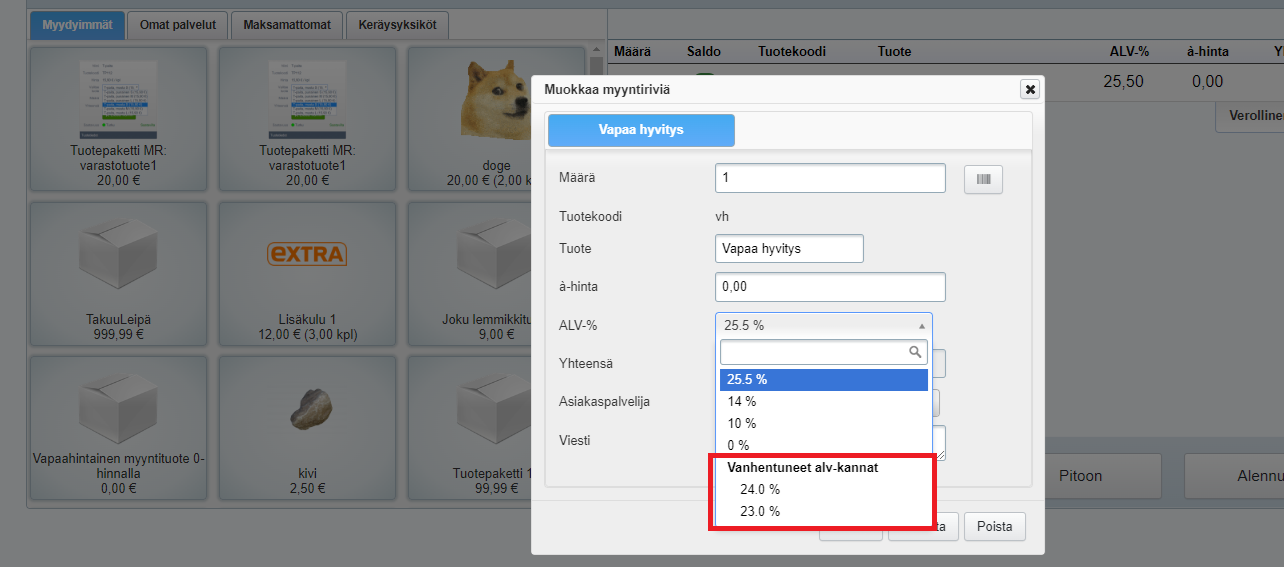1284x567 pixels.
Task: Click the Vapaa hyvitys tab header
Action: 641,130
